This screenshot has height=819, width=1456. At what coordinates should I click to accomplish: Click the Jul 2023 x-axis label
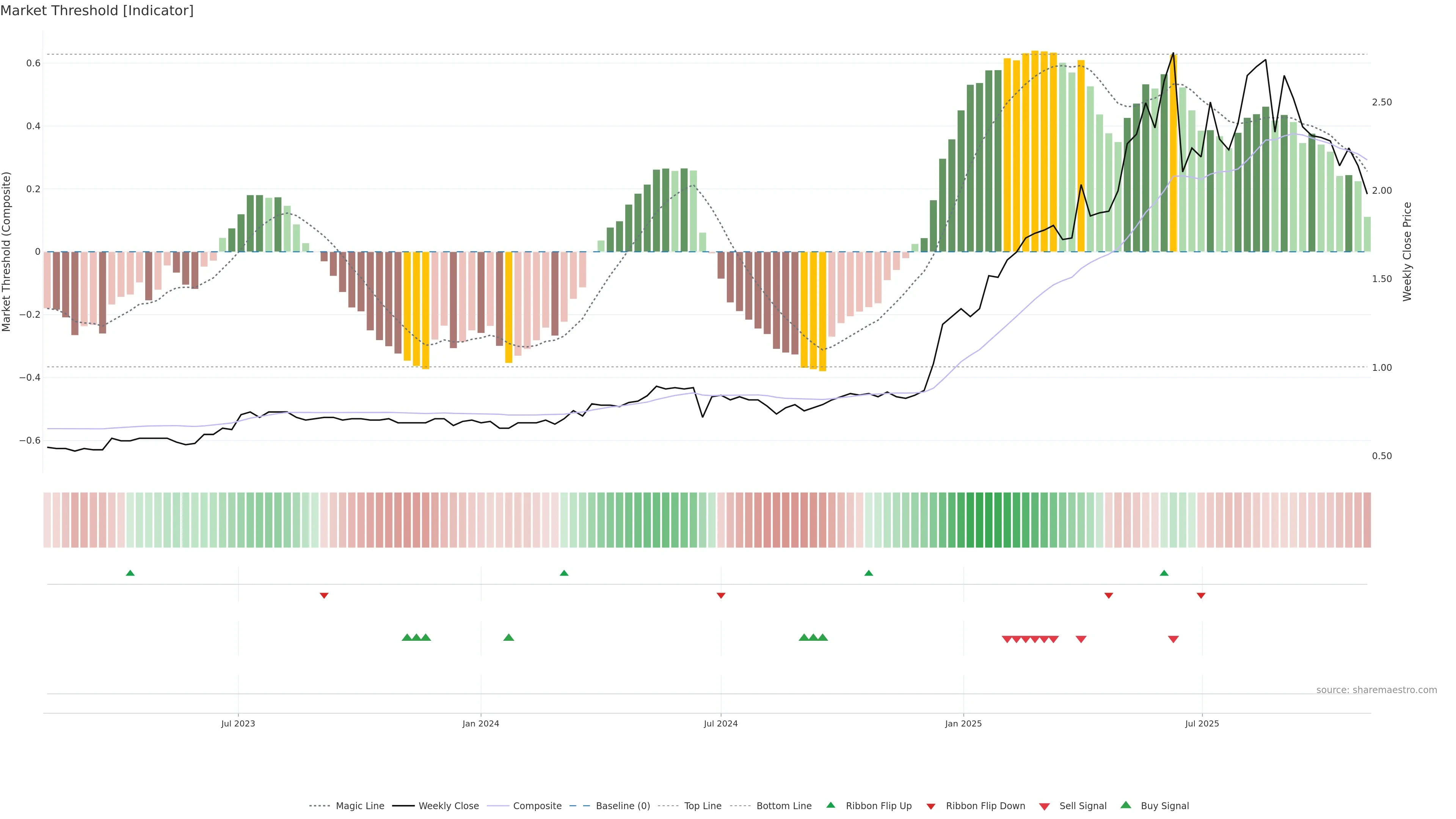point(238,723)
